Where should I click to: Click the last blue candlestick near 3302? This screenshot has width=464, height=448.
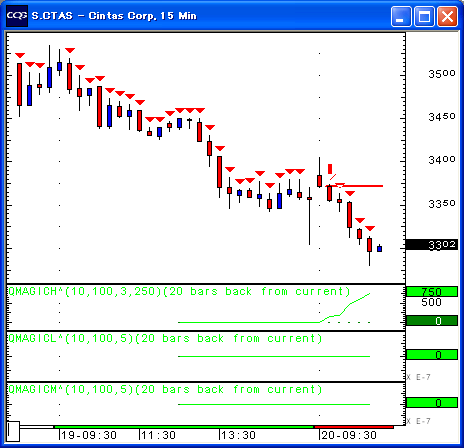point(379,249)
